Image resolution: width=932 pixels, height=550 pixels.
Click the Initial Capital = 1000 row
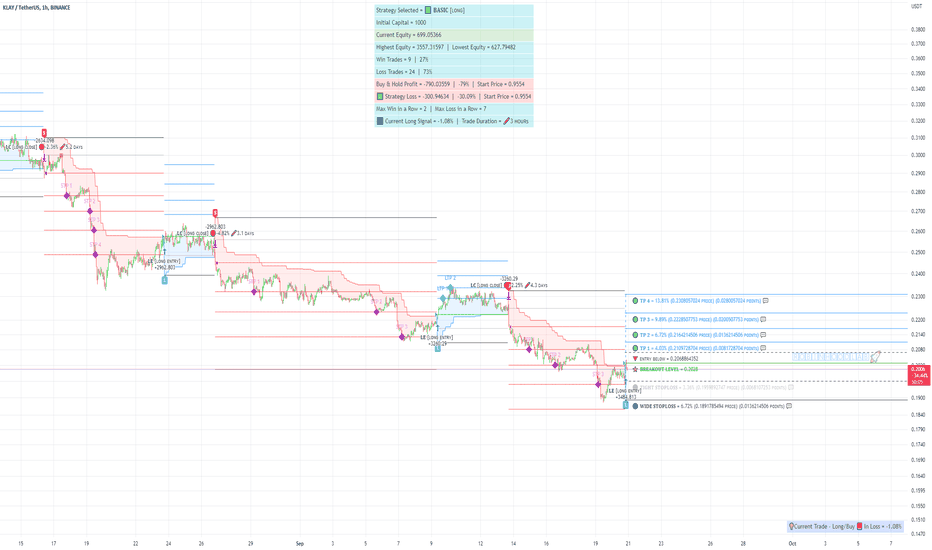454,23
